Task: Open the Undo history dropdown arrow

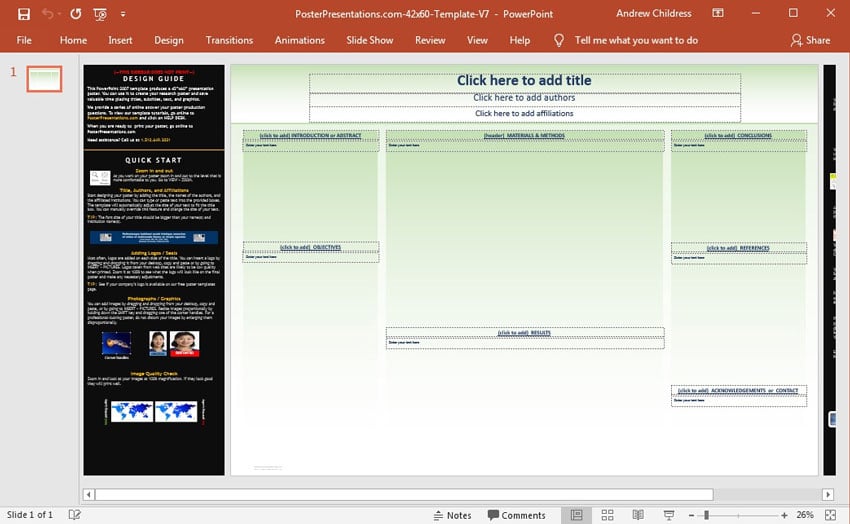Action: point(59,14)
